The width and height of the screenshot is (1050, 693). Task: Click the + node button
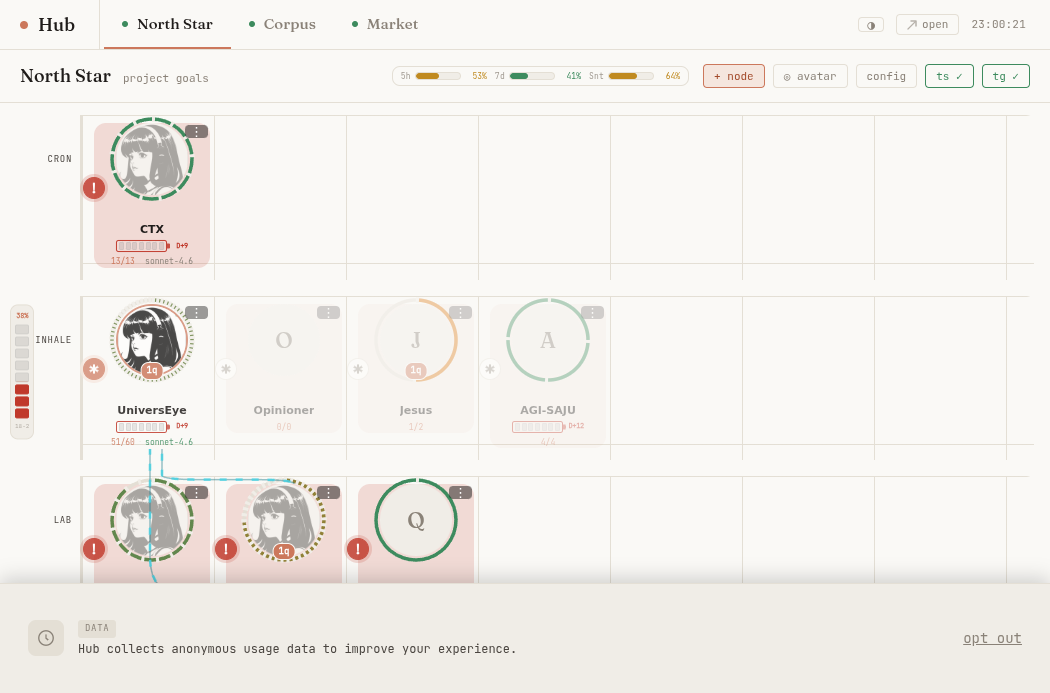[x=733, y=76]
